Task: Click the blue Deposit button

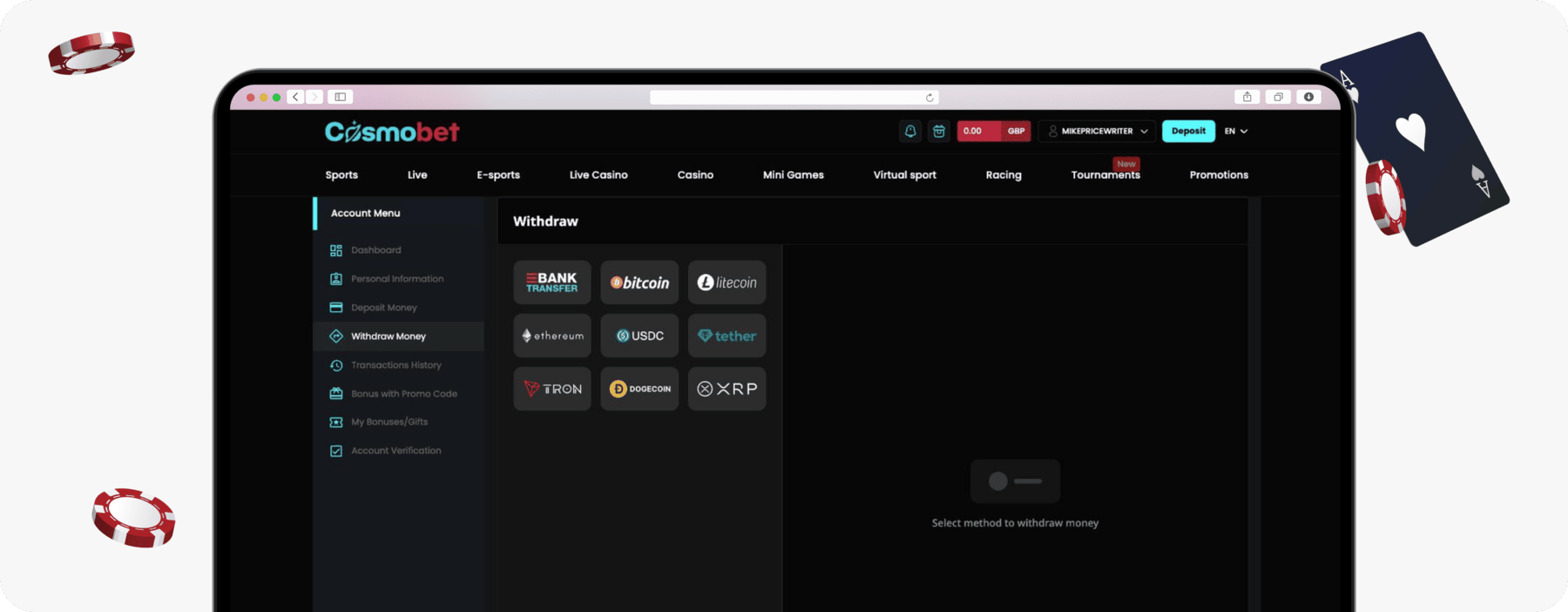Action: (1188, 131)
